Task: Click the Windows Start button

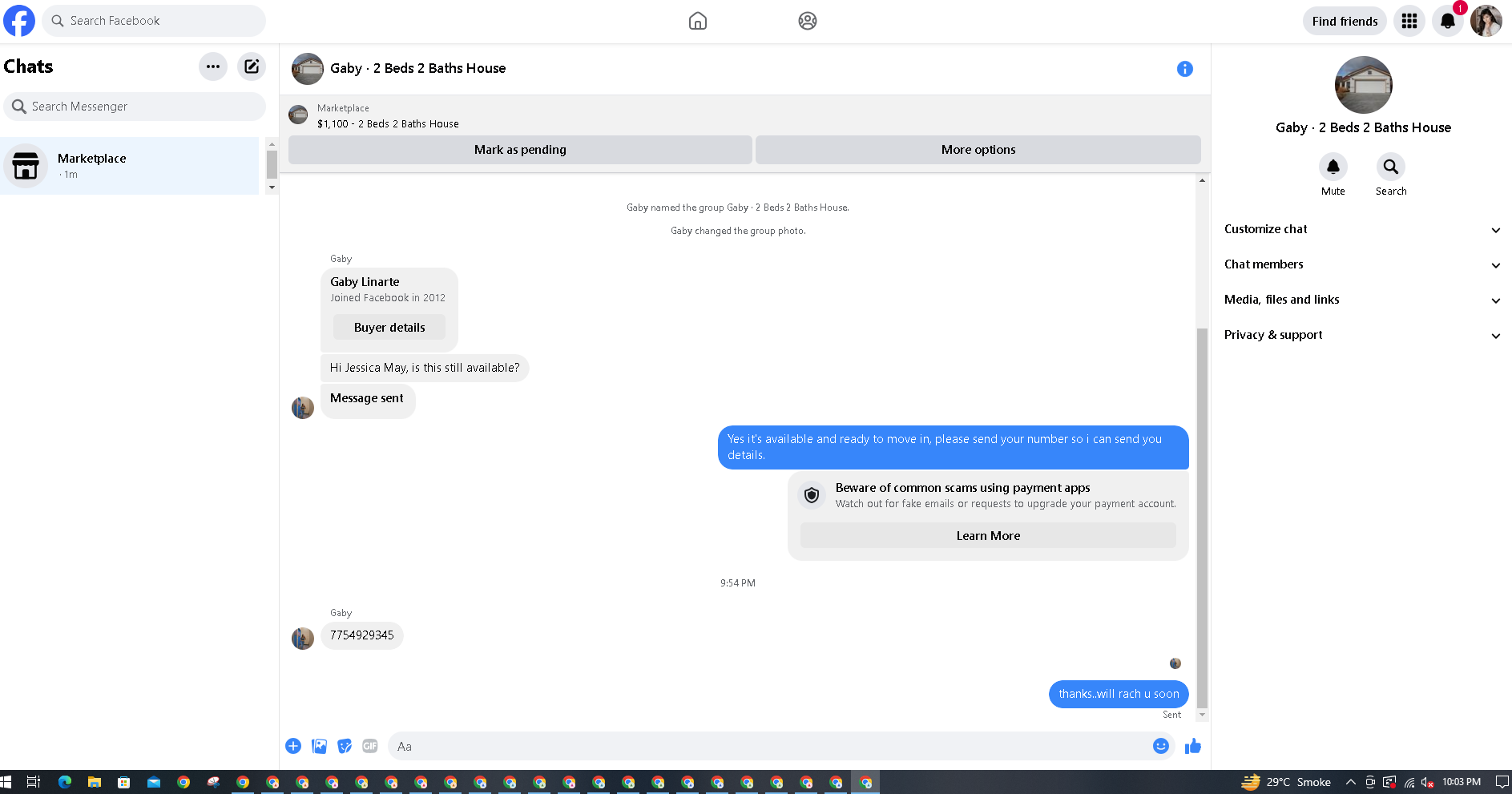Action: tap(6, 782)
